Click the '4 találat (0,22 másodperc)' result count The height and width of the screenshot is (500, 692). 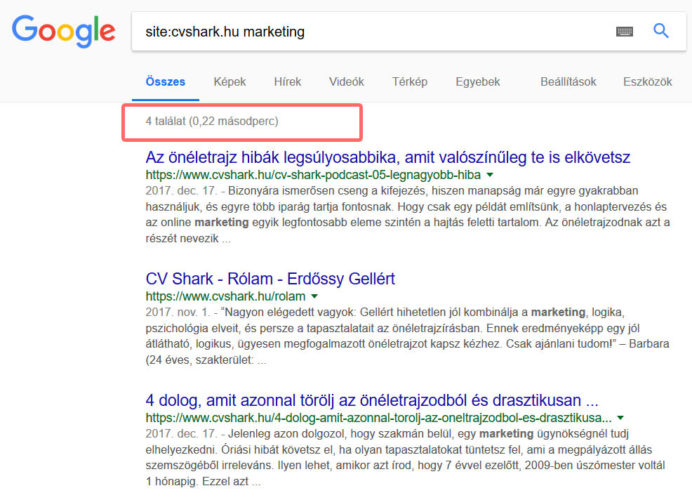tap(212, 121)
